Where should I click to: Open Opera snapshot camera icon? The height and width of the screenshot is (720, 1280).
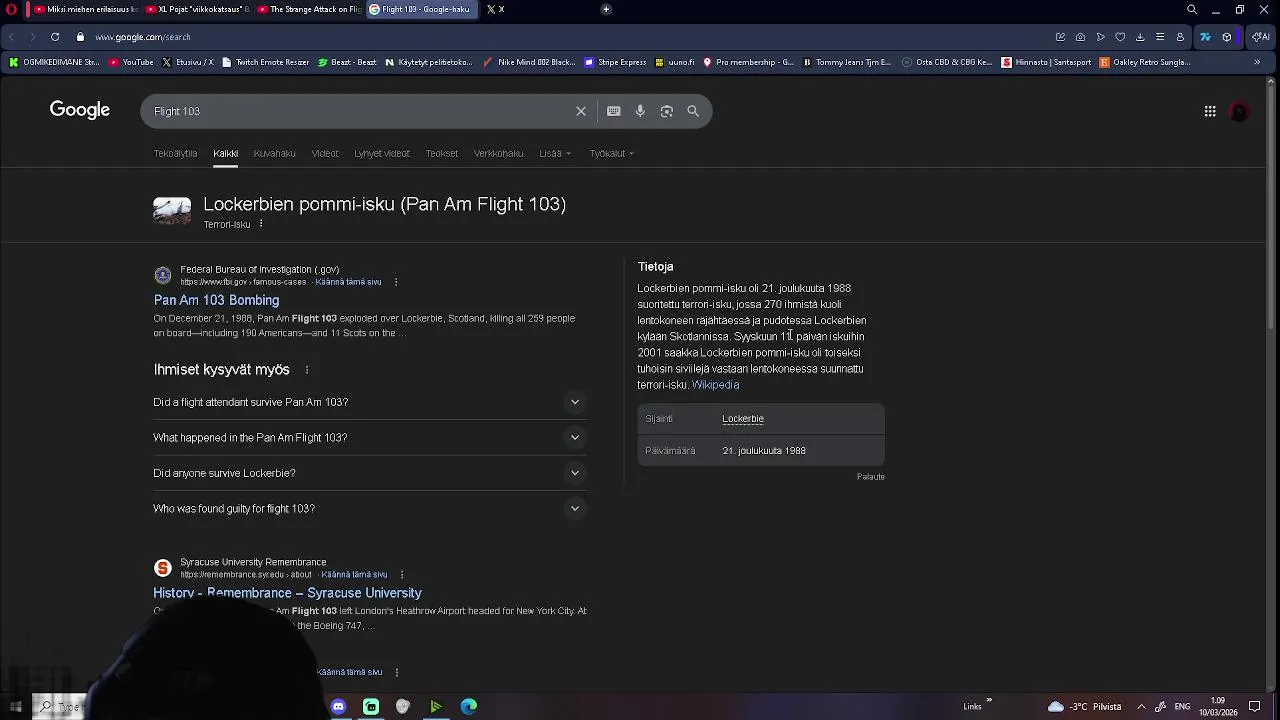[x=1080, y=37]
